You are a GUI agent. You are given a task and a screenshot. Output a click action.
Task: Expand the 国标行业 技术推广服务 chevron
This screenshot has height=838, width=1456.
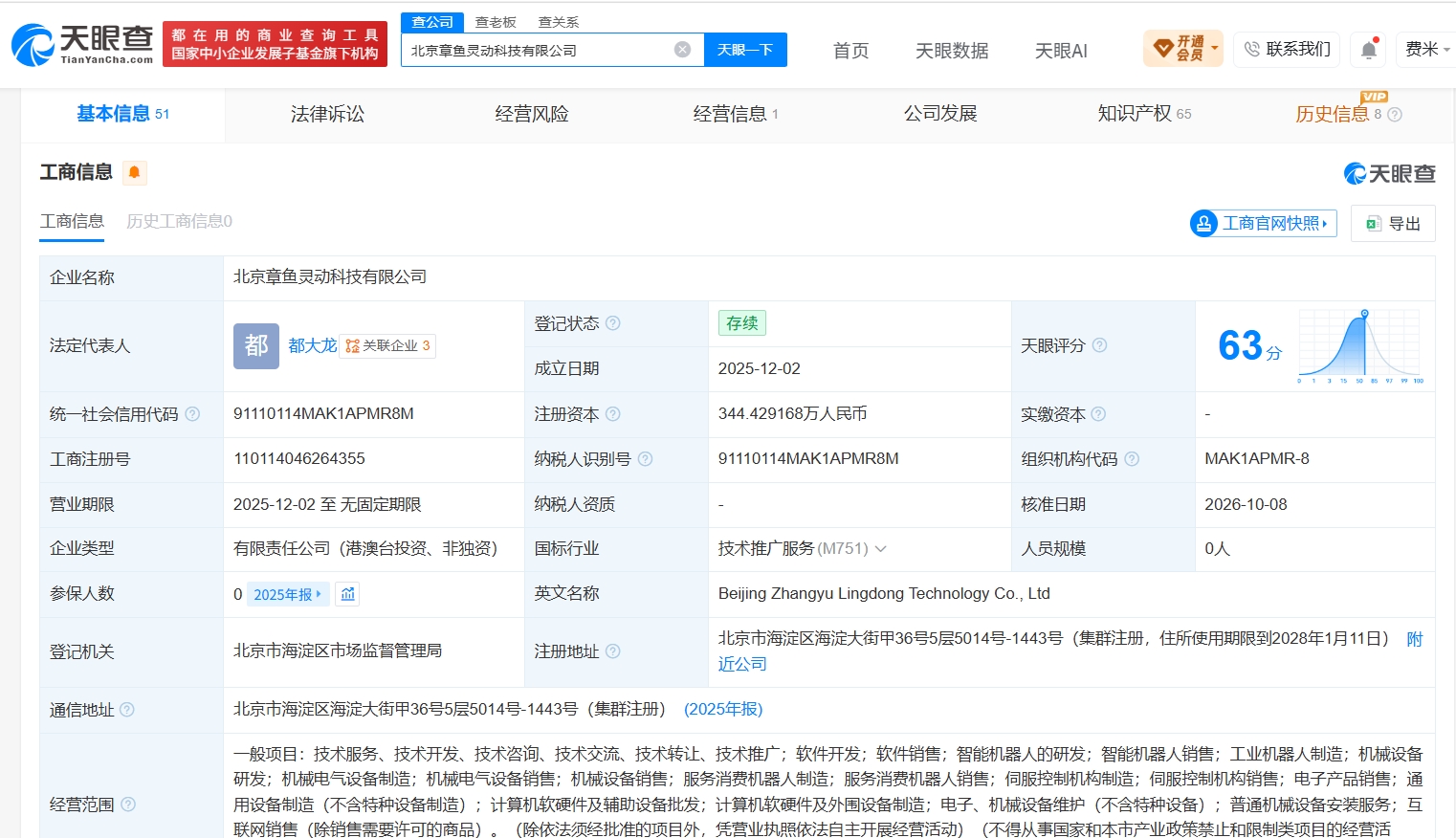(x=880, y=549)
